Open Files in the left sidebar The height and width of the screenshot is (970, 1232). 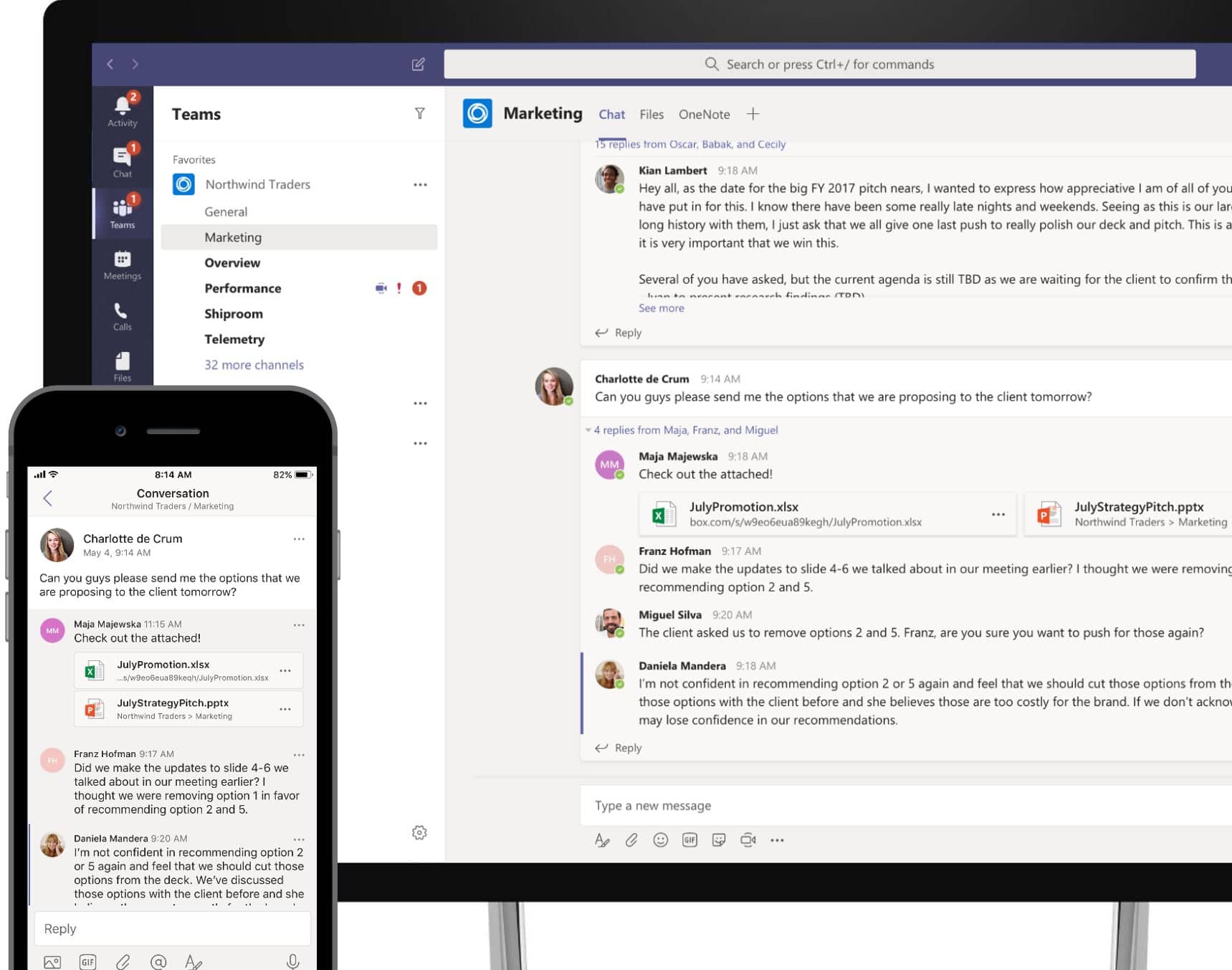pyautogui.click(x=123, y=366)
